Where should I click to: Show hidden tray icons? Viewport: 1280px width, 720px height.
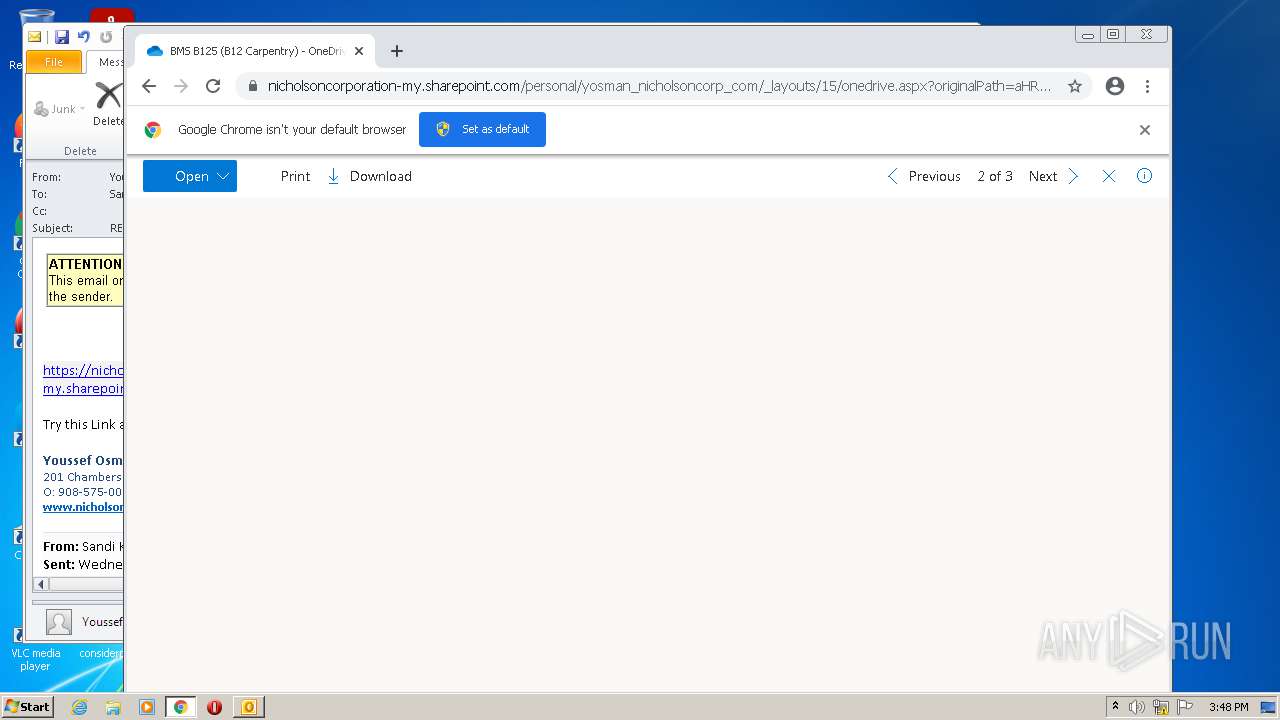click(x=1115, y=707)
